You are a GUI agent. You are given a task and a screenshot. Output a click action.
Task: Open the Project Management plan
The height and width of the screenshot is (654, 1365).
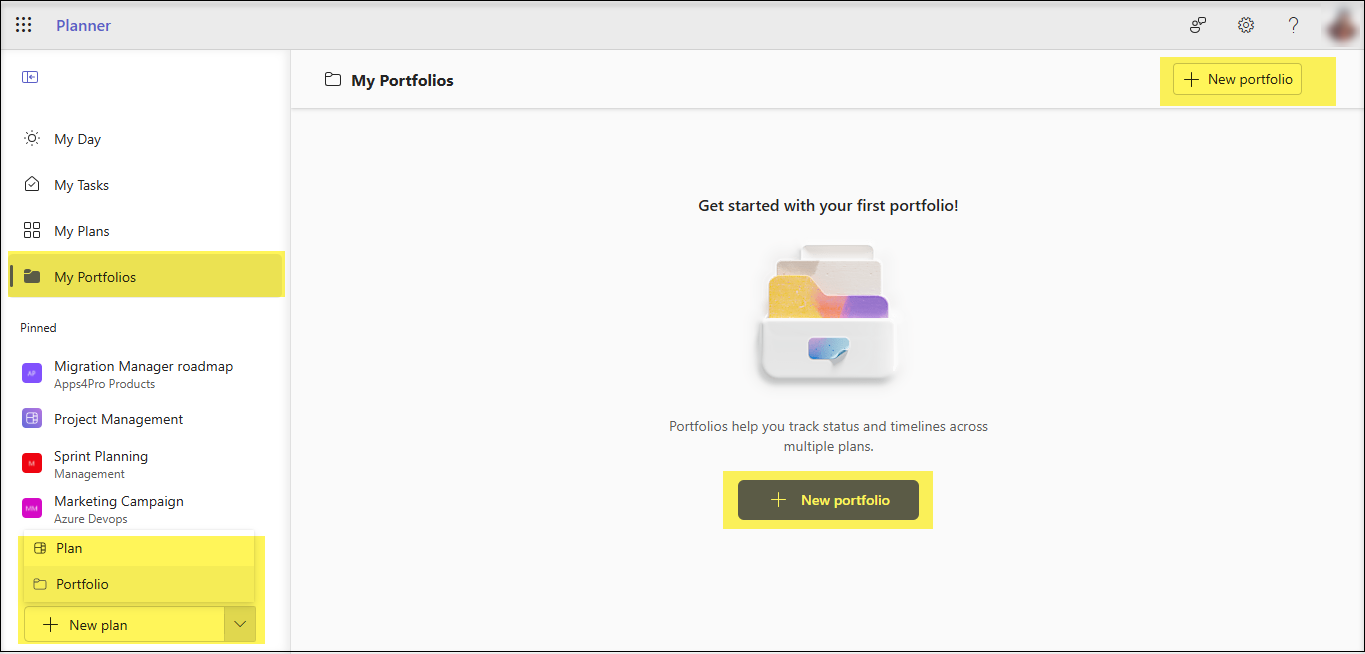[x=118, y=418]
